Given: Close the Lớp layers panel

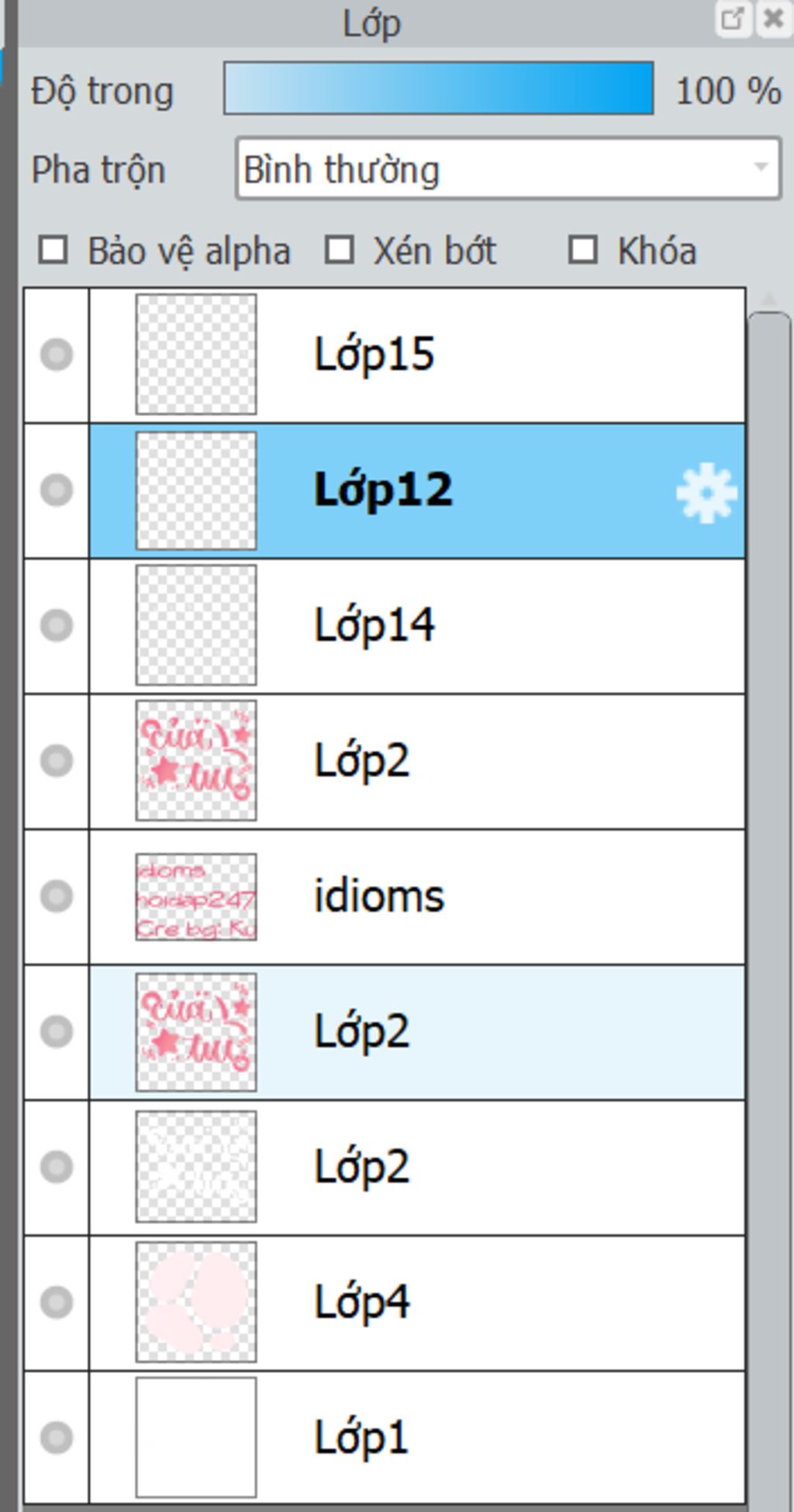Looking at the screenshot, I should click(774, 19).
